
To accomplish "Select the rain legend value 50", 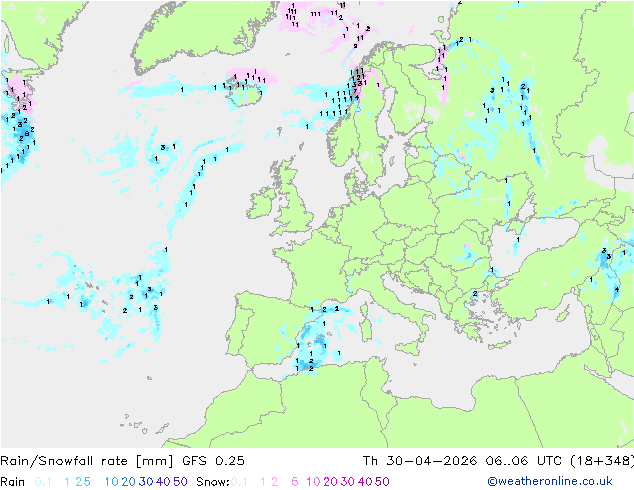I will [x=180, y=482].
